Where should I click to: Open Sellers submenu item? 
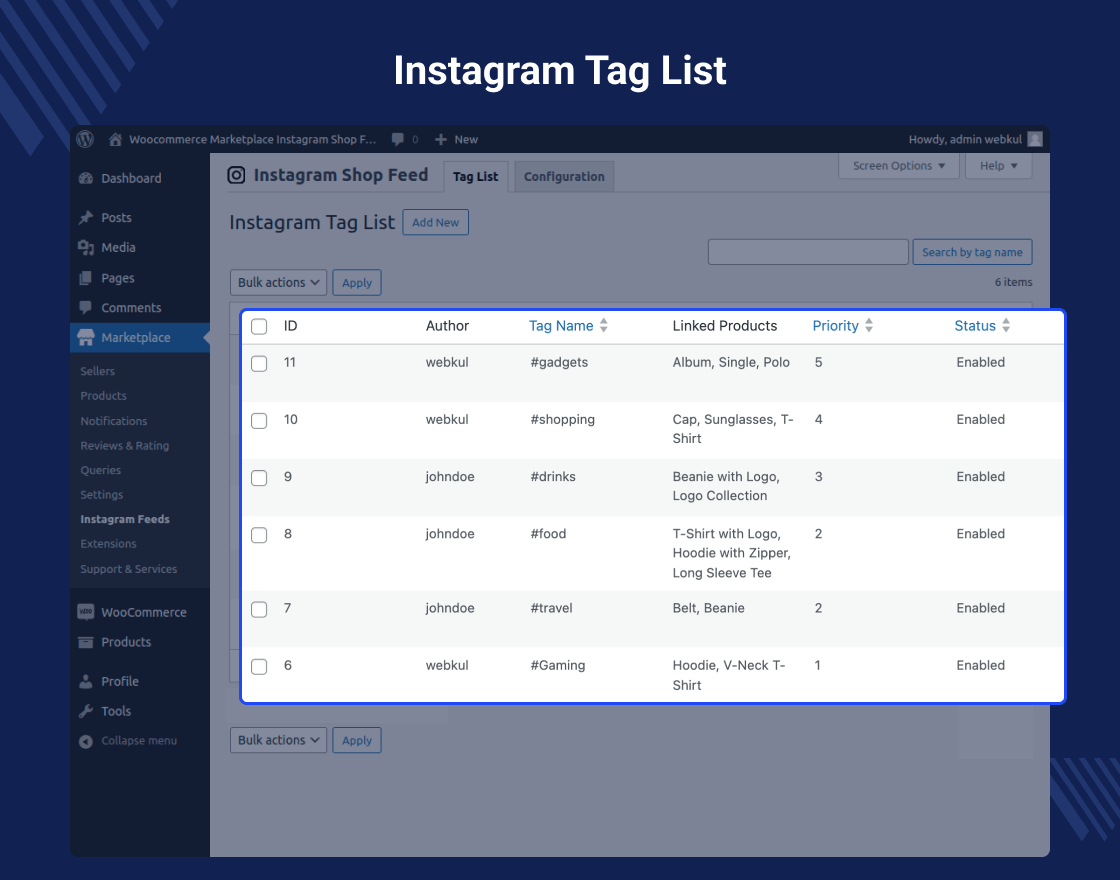[x=97, y=371]
